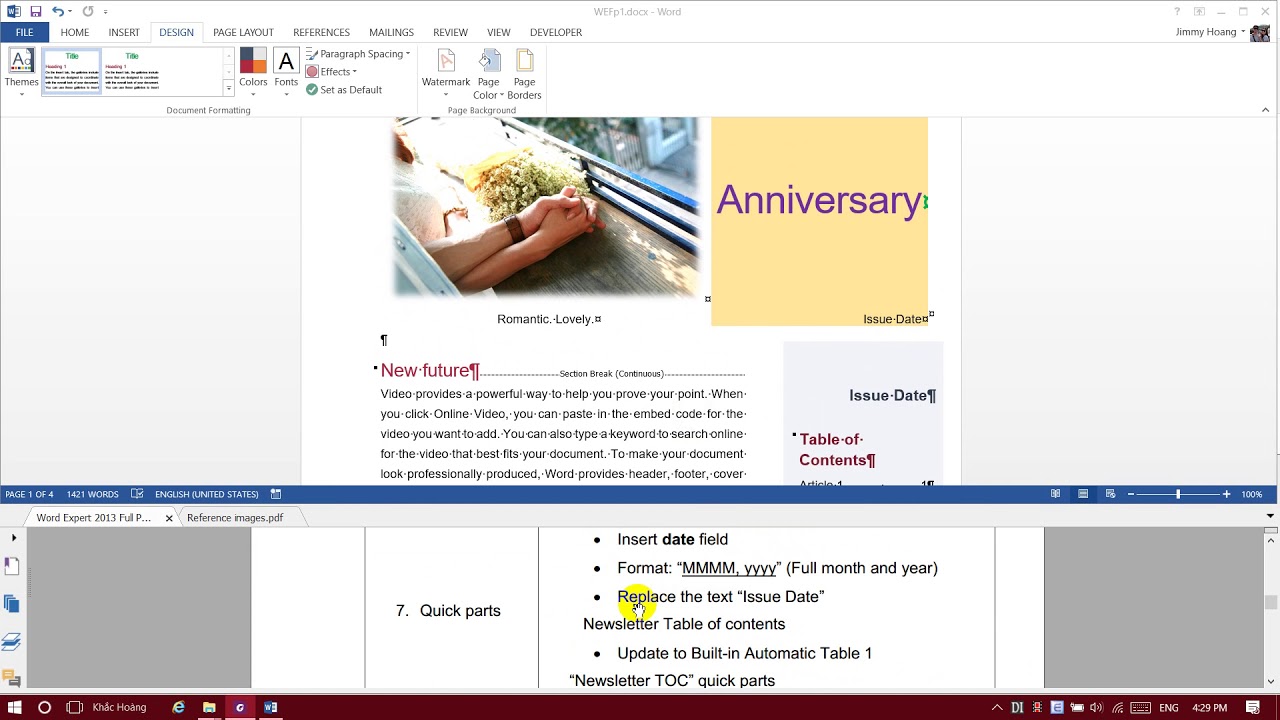Image resolution: width=1280 pixels, height=720 pixels.
Task: Open the copy pages icon in PDF sidebar
Action: pos(12,604)
